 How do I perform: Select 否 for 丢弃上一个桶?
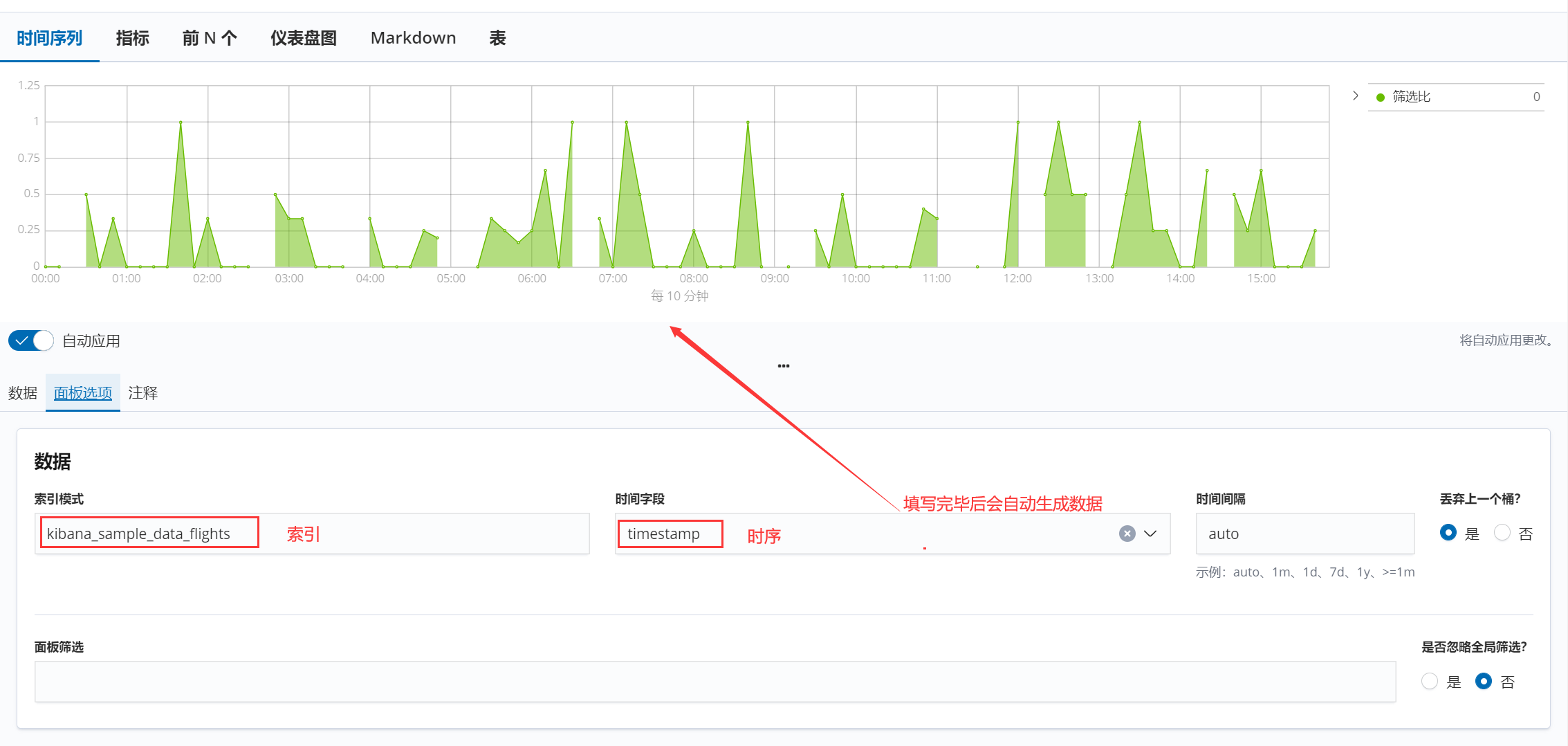tap(1502, 533)
